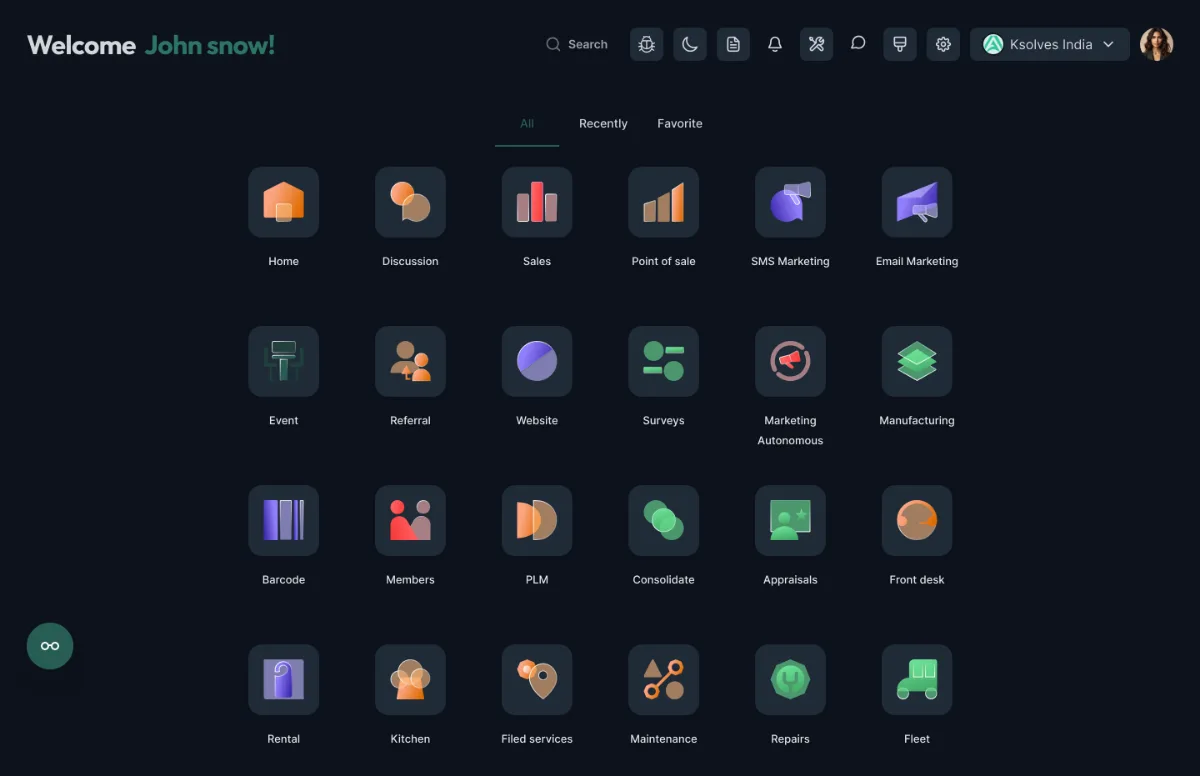This screenshot has width=1200, height=776.
Task: Open the Repairs app
Action: [790, 679]
